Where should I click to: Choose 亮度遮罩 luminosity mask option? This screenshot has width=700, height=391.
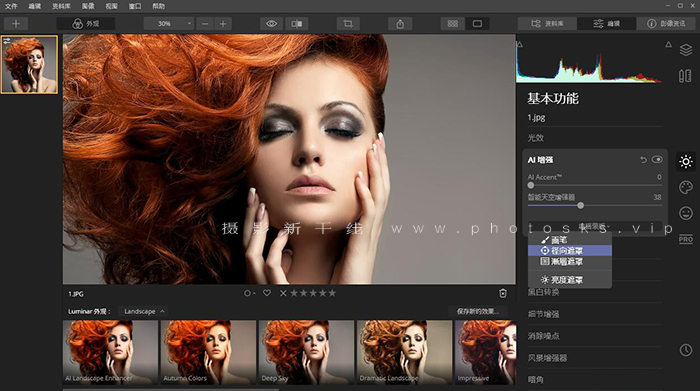570,280
